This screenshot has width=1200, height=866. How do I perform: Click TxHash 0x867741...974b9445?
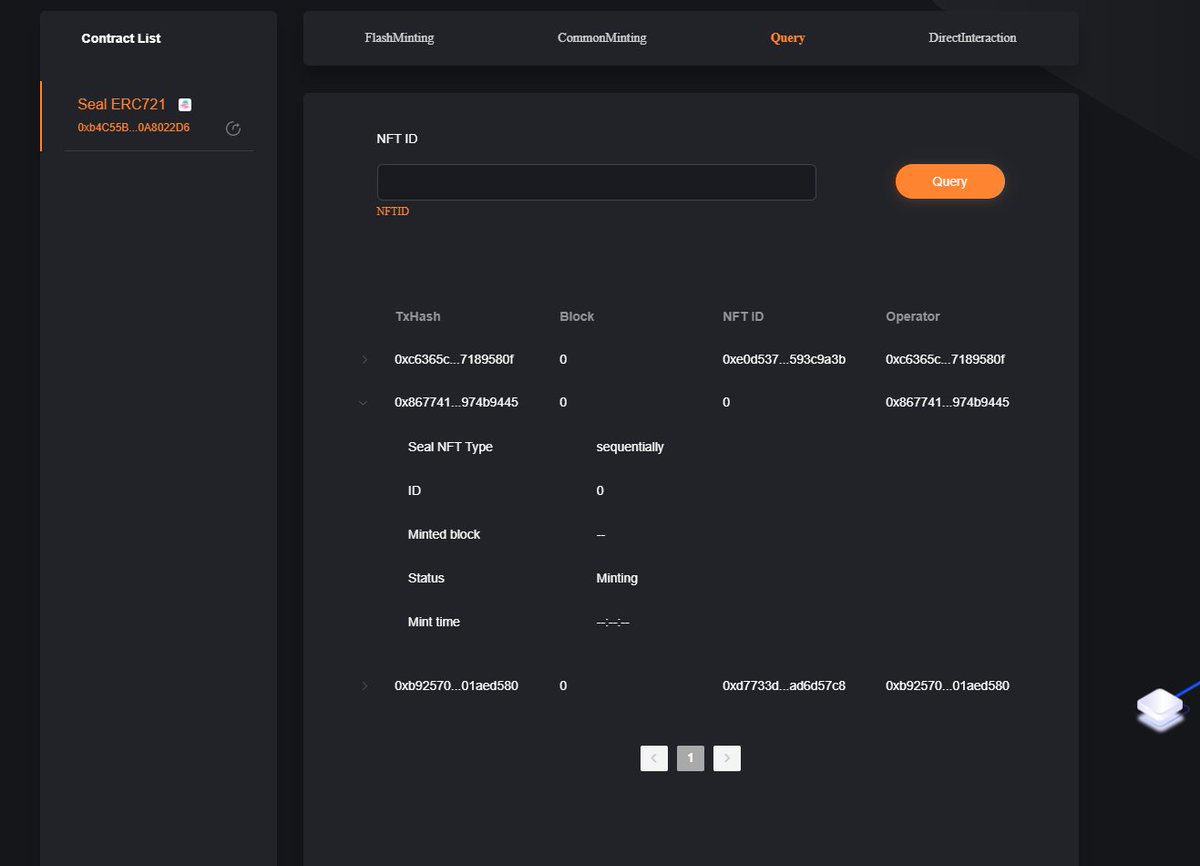[x=457, y=402]
